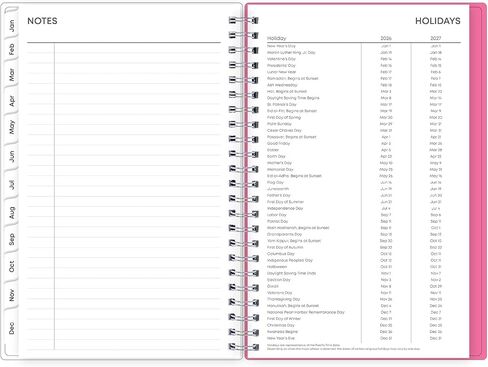Screen dimensions: 488x367
Task: Select the Feb month tab
Action: [12, 49]
